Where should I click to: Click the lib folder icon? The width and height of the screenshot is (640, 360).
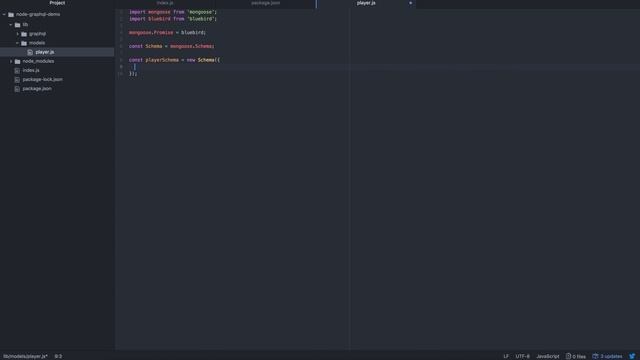[x=18, y=25]
